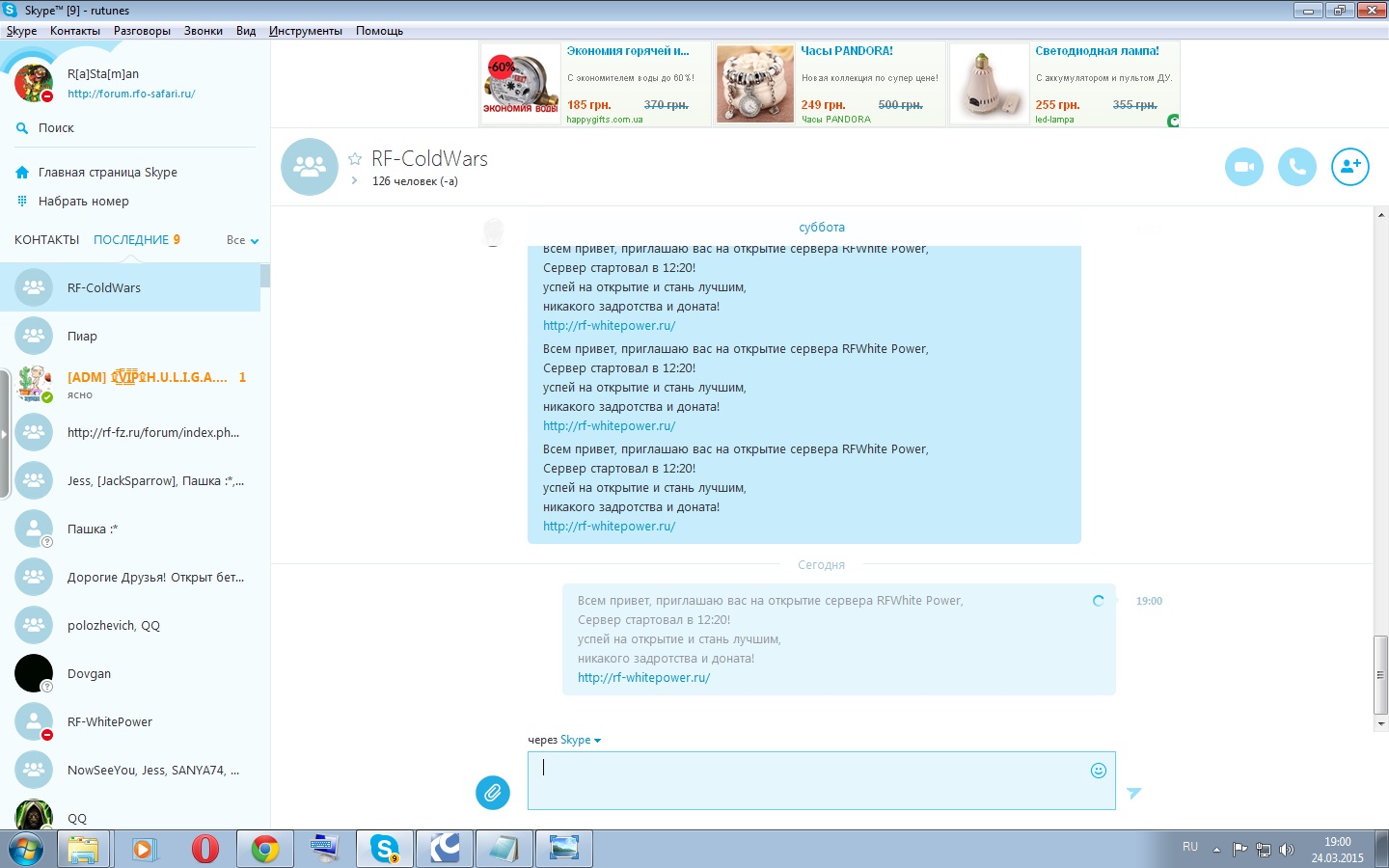This screenshot has width=1389, height=868.
Task: Open rf-whitepower.ru link in last Saturday message
Action: click(x=609, y=527)
